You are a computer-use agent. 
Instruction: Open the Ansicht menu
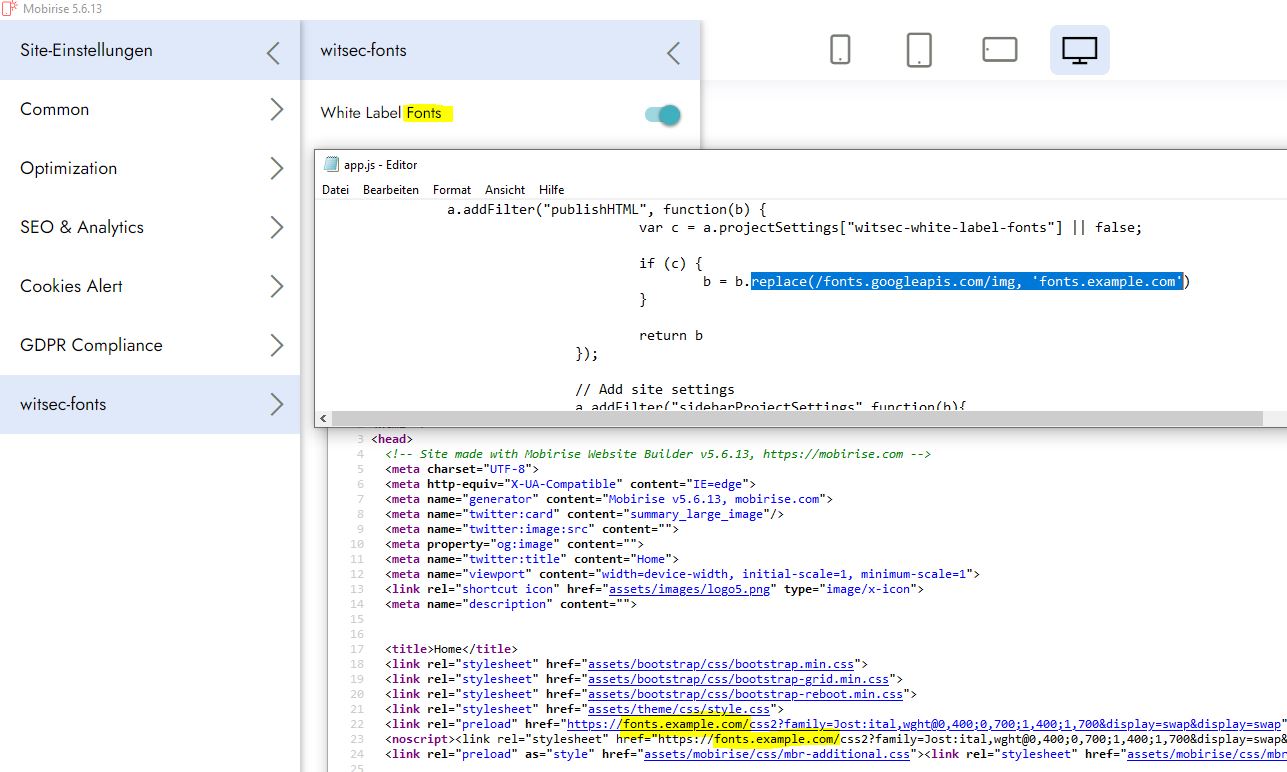[x=504, y=190]
